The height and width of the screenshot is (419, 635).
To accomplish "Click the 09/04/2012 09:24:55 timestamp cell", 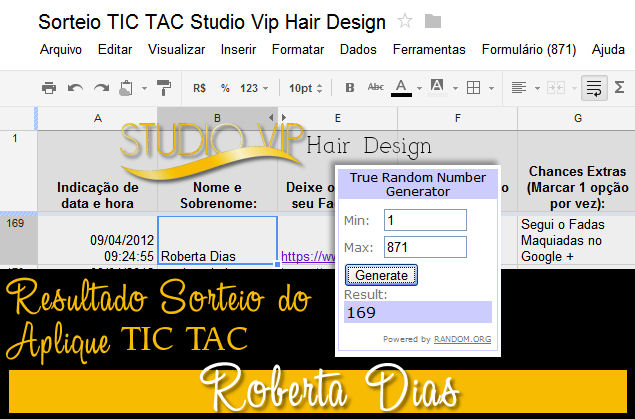I will pos(97,240).
